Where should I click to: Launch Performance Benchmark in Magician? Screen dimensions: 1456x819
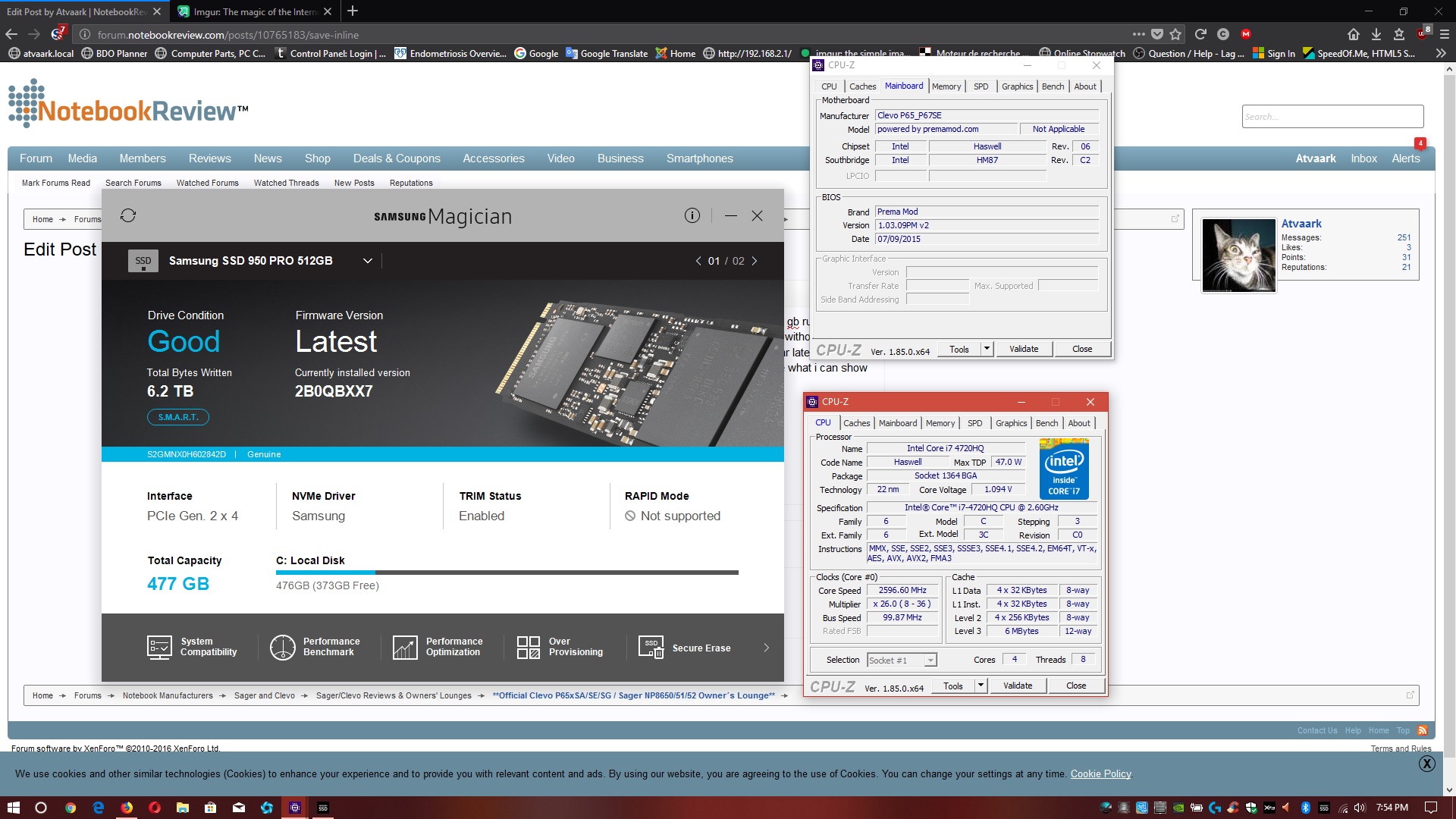(x=315, y=647)
